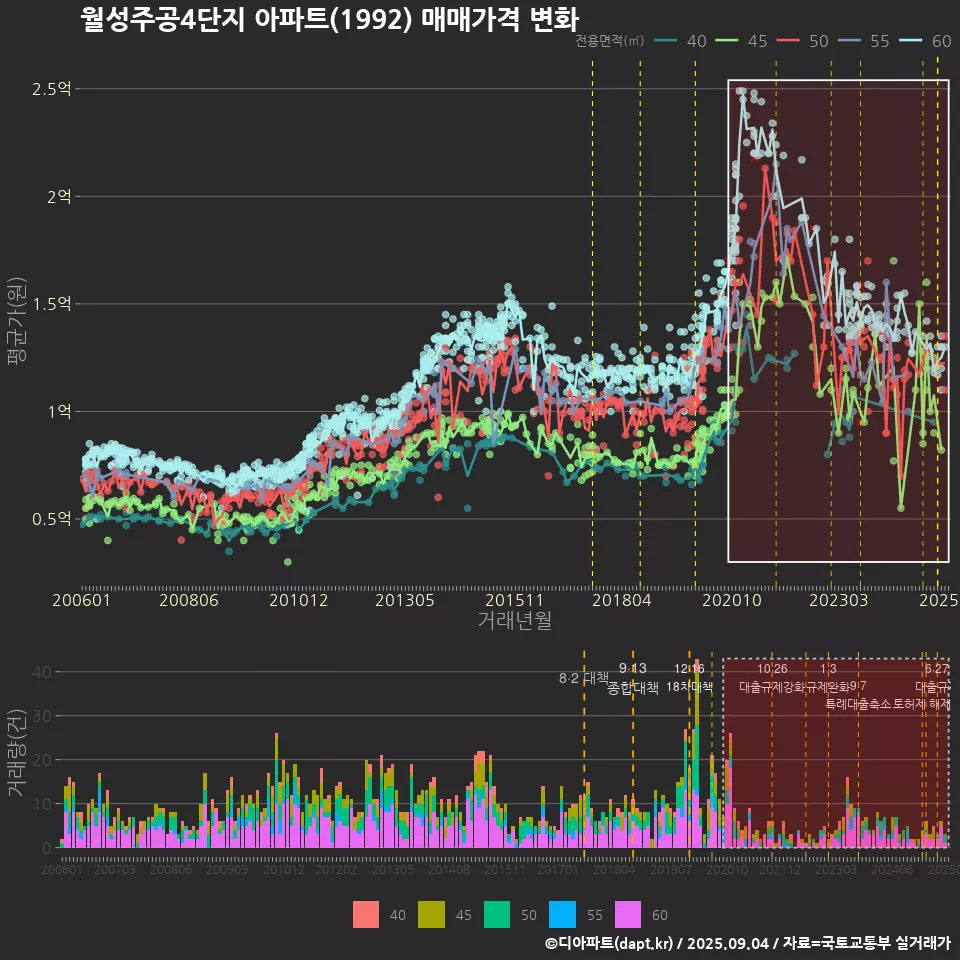Select the blue 55 swatch in bottom legend
960x960 pixels.
(x=562, y=914)
